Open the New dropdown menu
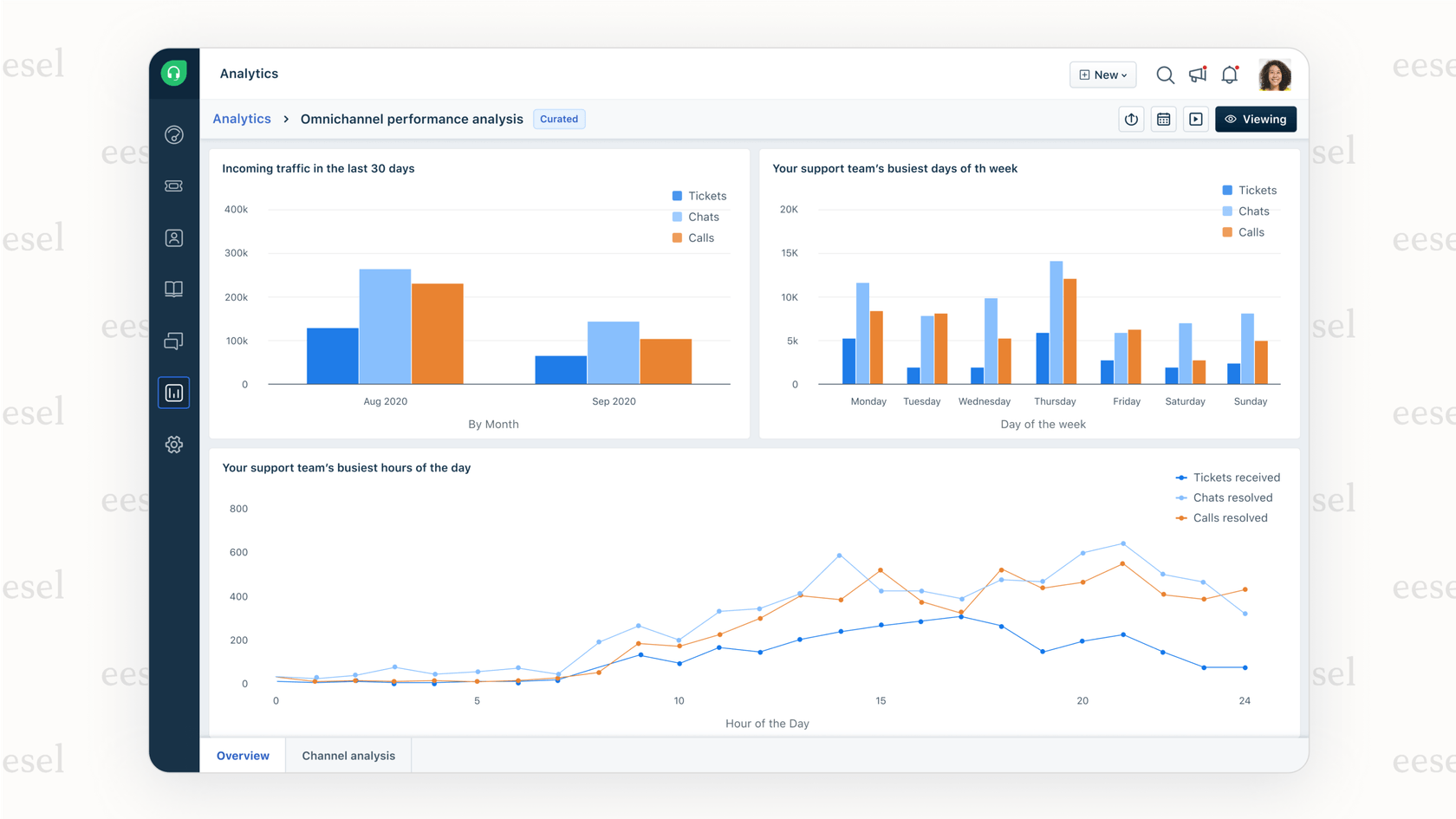This screenshot has width=1456, height=819. point(1102,75)
